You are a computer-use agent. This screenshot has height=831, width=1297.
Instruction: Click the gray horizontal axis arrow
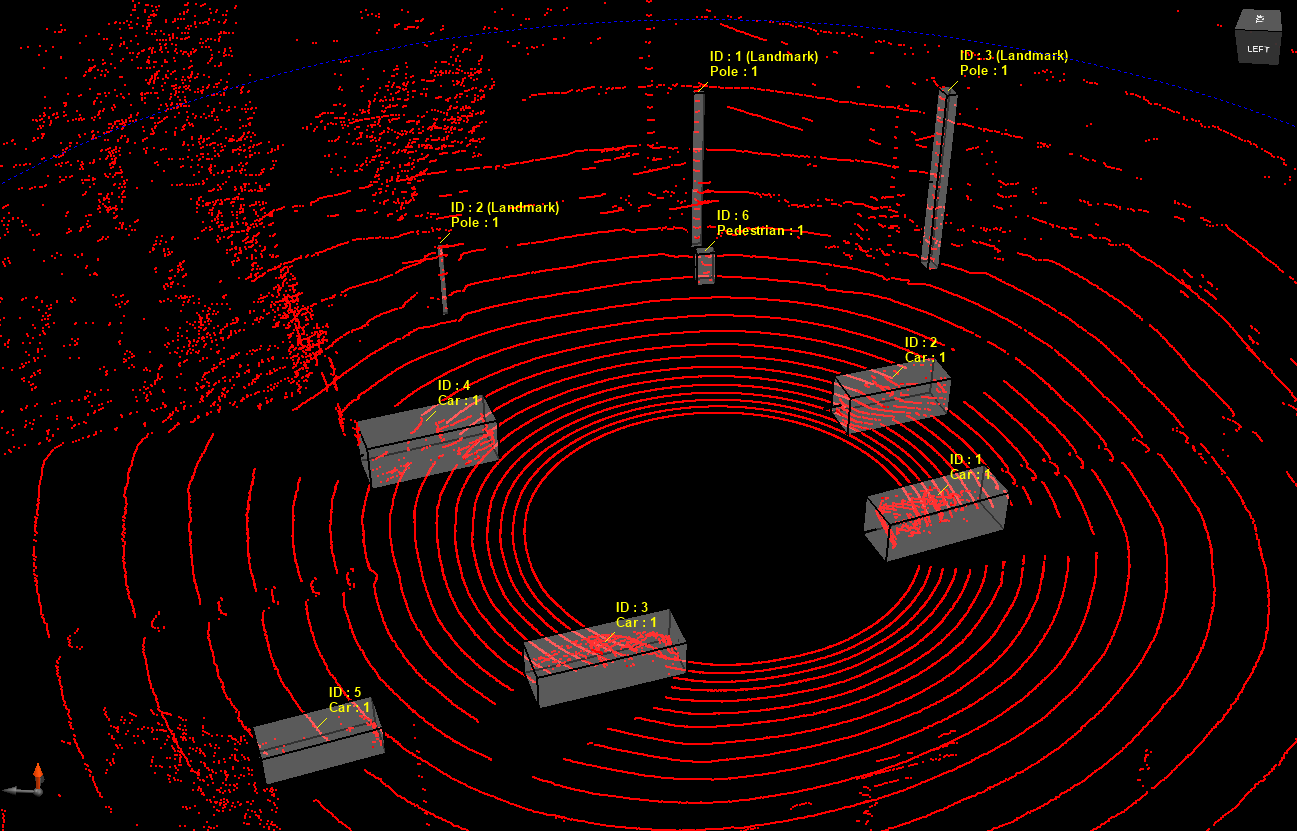pos(17,790)
